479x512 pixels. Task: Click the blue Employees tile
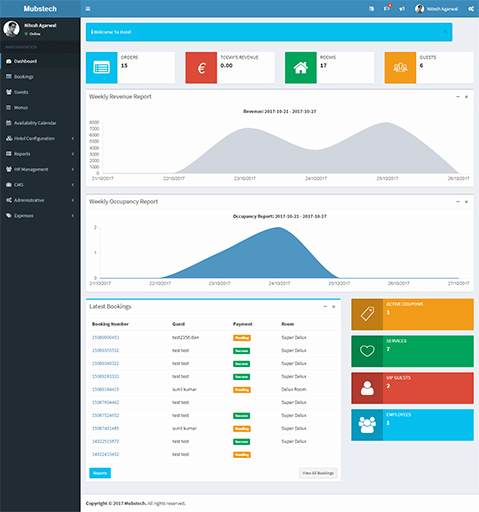(412, 425)
